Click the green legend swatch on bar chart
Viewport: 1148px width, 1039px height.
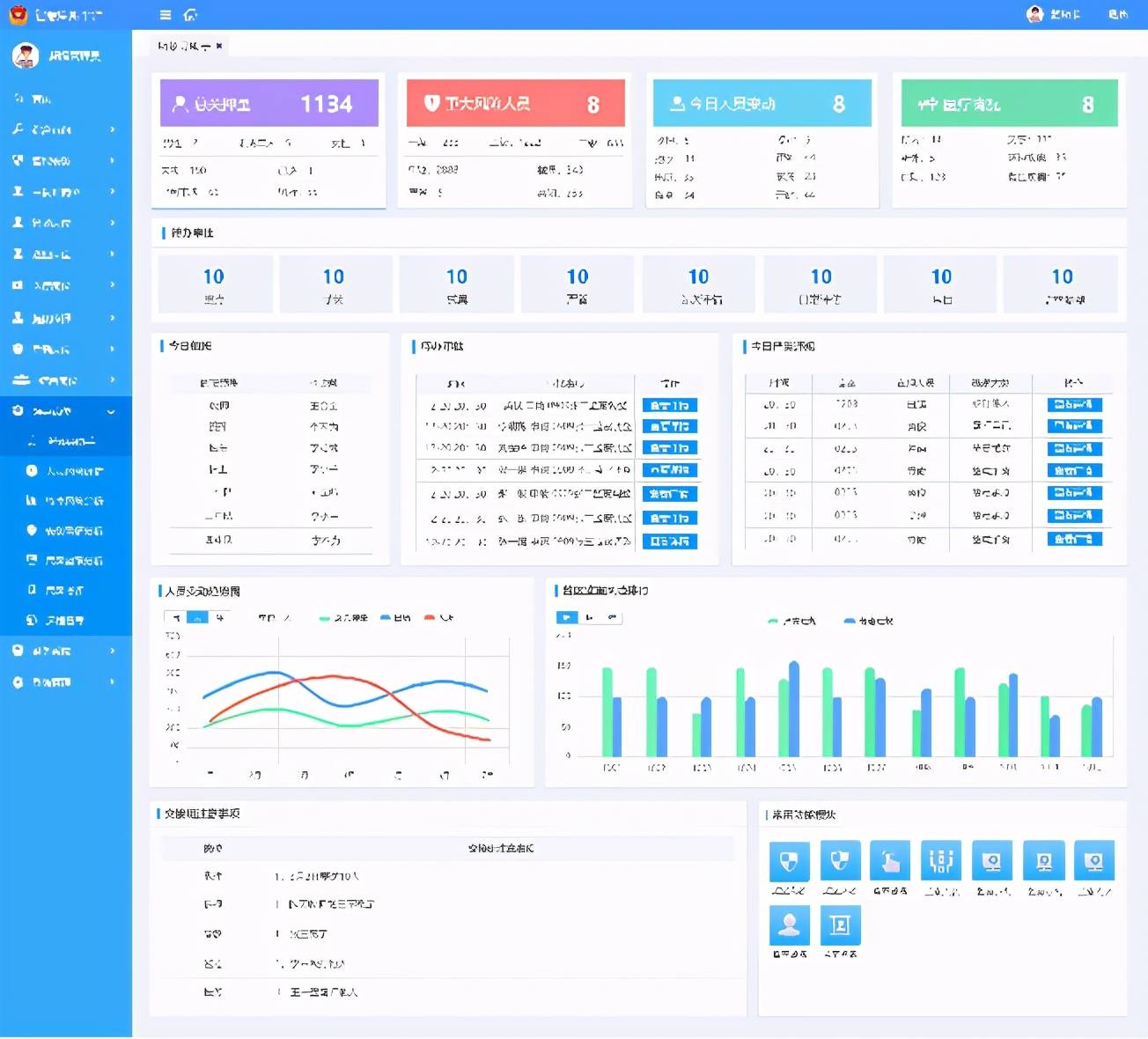point(774,622)
